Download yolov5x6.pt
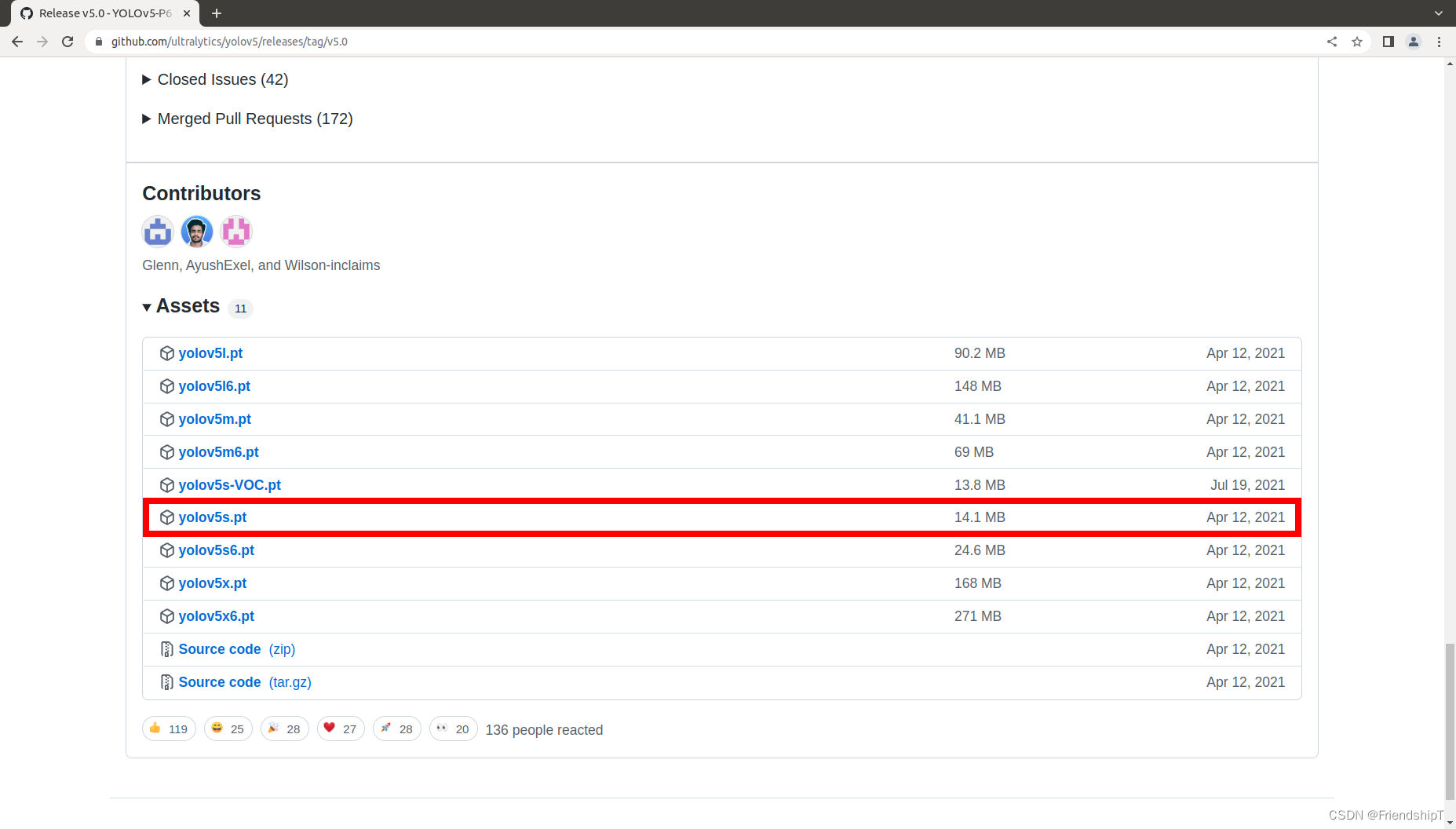1456x829 pixels. click(217, 616)
